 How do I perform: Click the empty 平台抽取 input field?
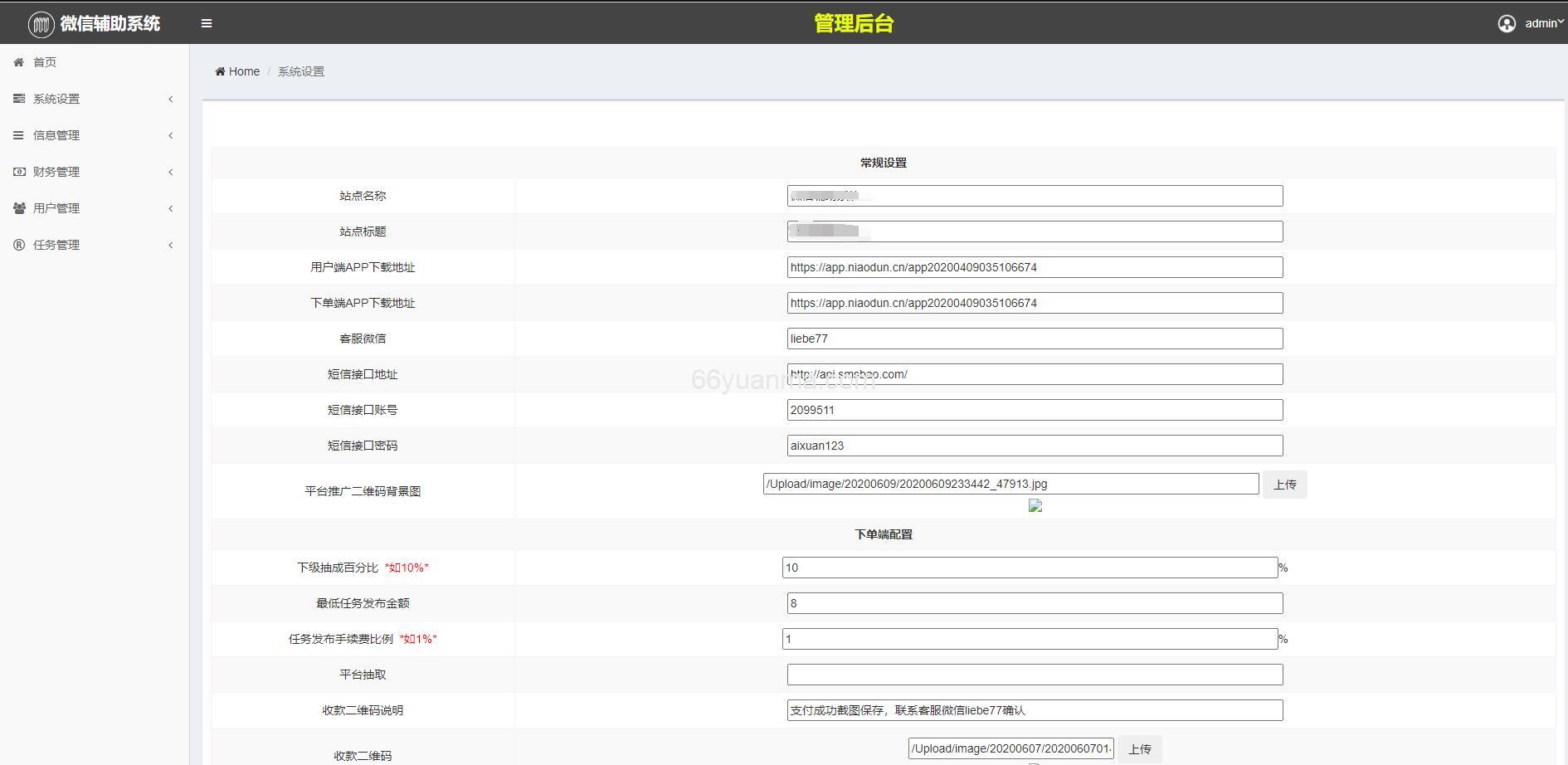[1035, 675]
